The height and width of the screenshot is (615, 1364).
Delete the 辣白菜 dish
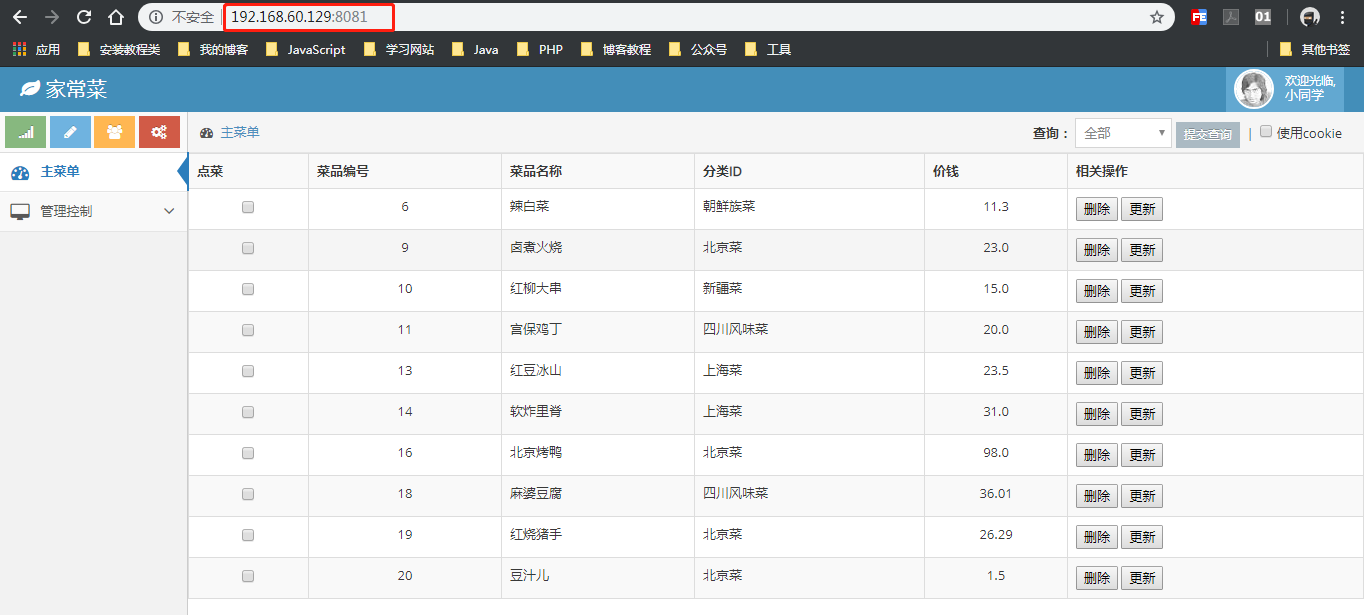pyautogui.click(x=1096, y=209)
